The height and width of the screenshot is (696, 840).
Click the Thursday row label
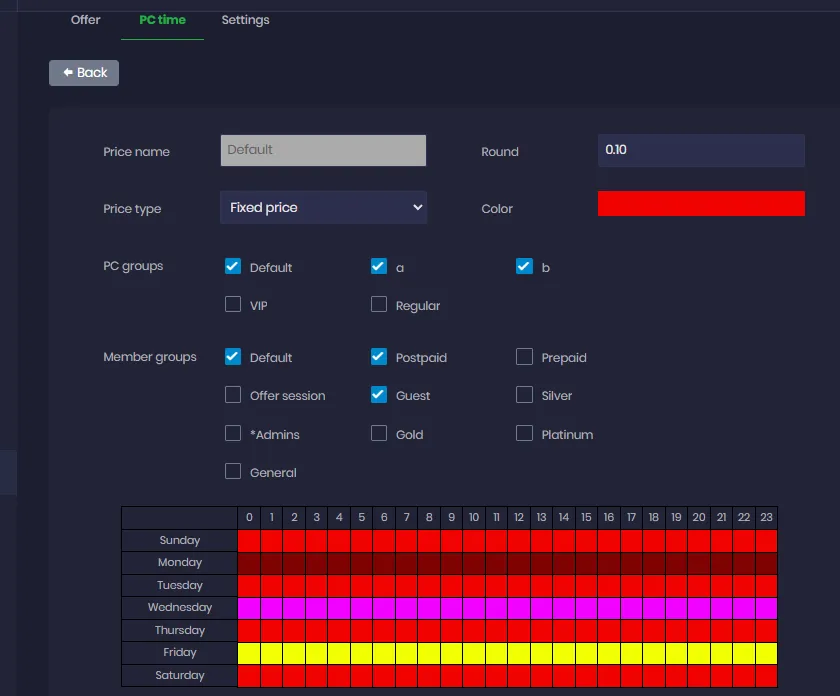[179, 630]
